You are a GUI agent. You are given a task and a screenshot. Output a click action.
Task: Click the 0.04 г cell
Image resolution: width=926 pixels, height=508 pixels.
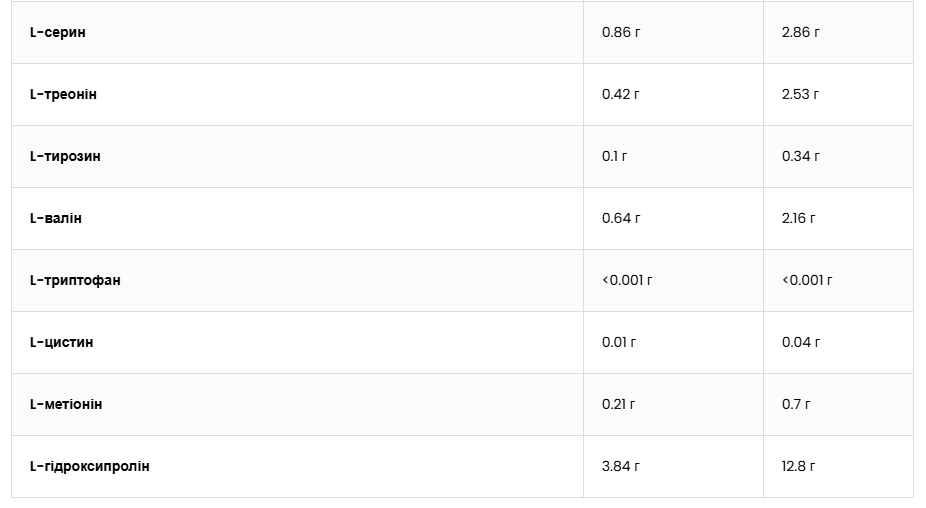click(800, 342)
